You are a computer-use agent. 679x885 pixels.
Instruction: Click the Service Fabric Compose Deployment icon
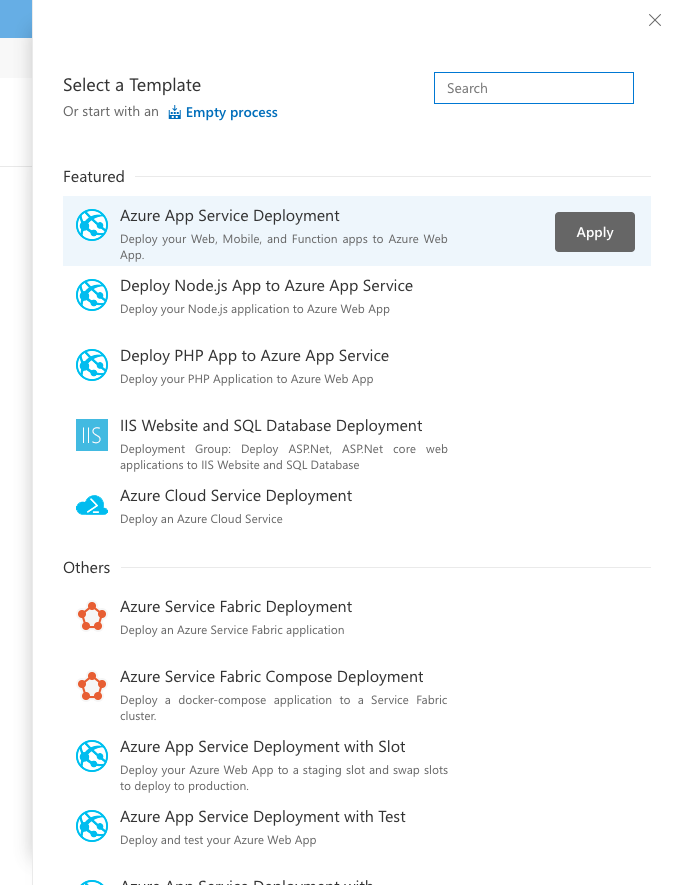click(x=92, y=686)
